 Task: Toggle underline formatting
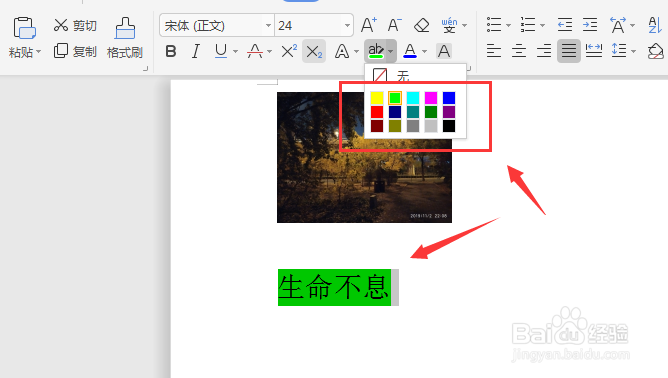pyautogui.click(x=221, y=52)
